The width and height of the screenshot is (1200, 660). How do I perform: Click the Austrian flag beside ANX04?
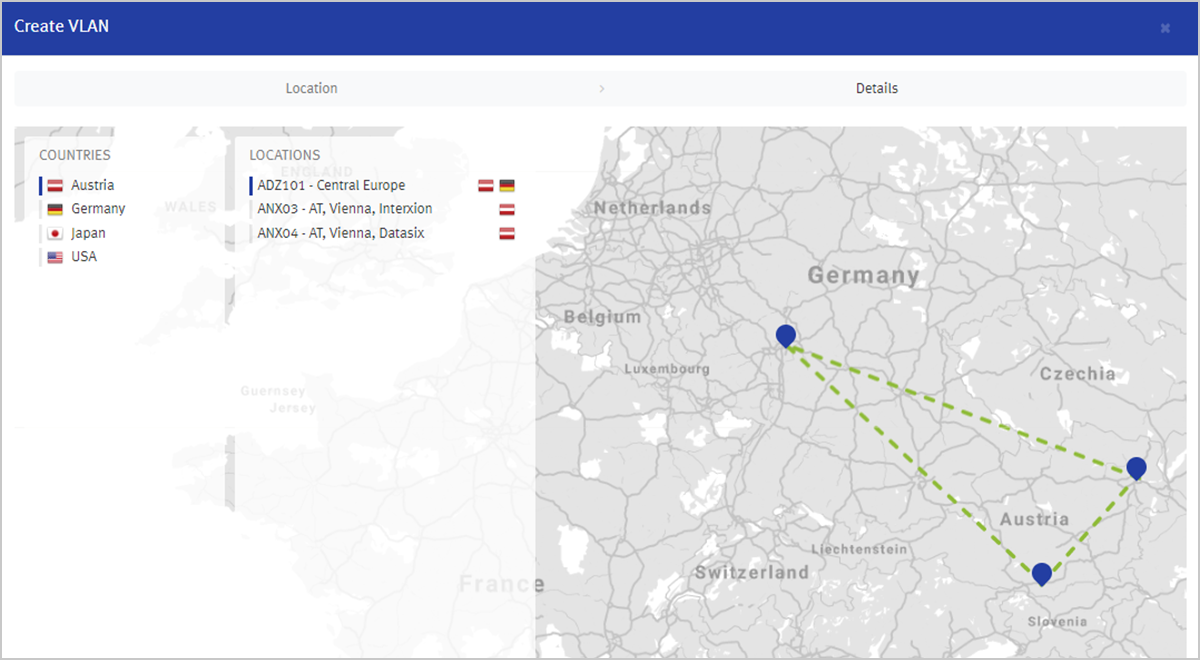coord(507,233)
